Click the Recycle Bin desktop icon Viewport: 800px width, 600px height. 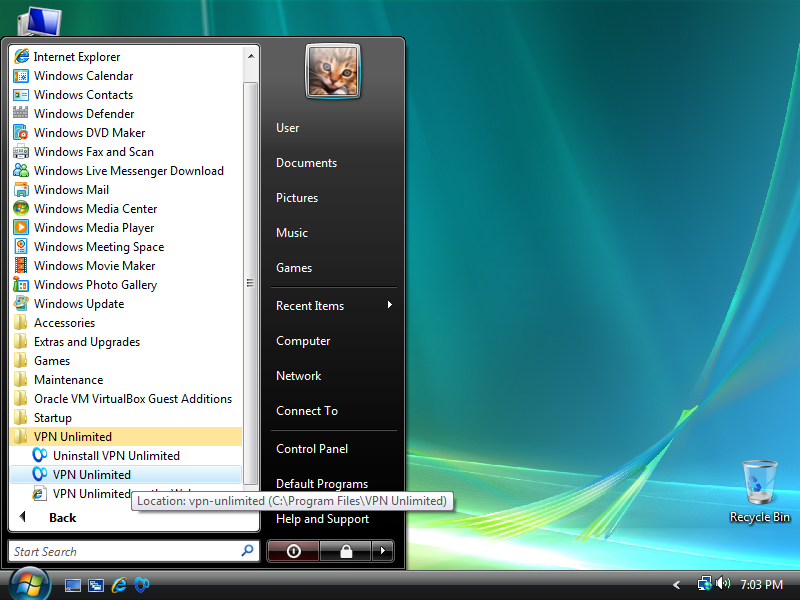[x=759, y=492]
